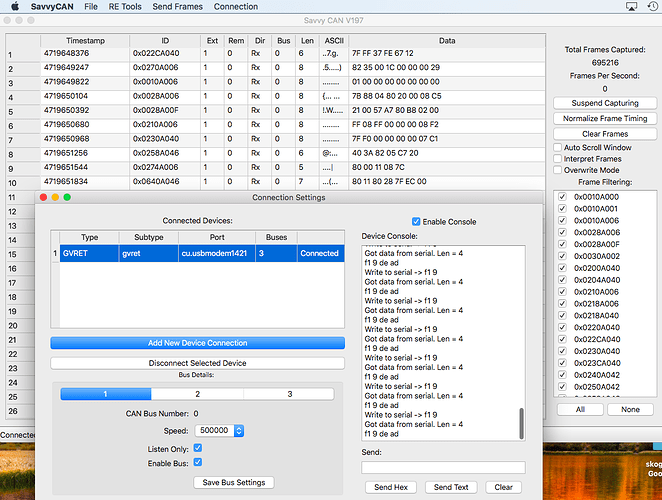Click Send Text button

pyautogui.click(x=451, y=487)
